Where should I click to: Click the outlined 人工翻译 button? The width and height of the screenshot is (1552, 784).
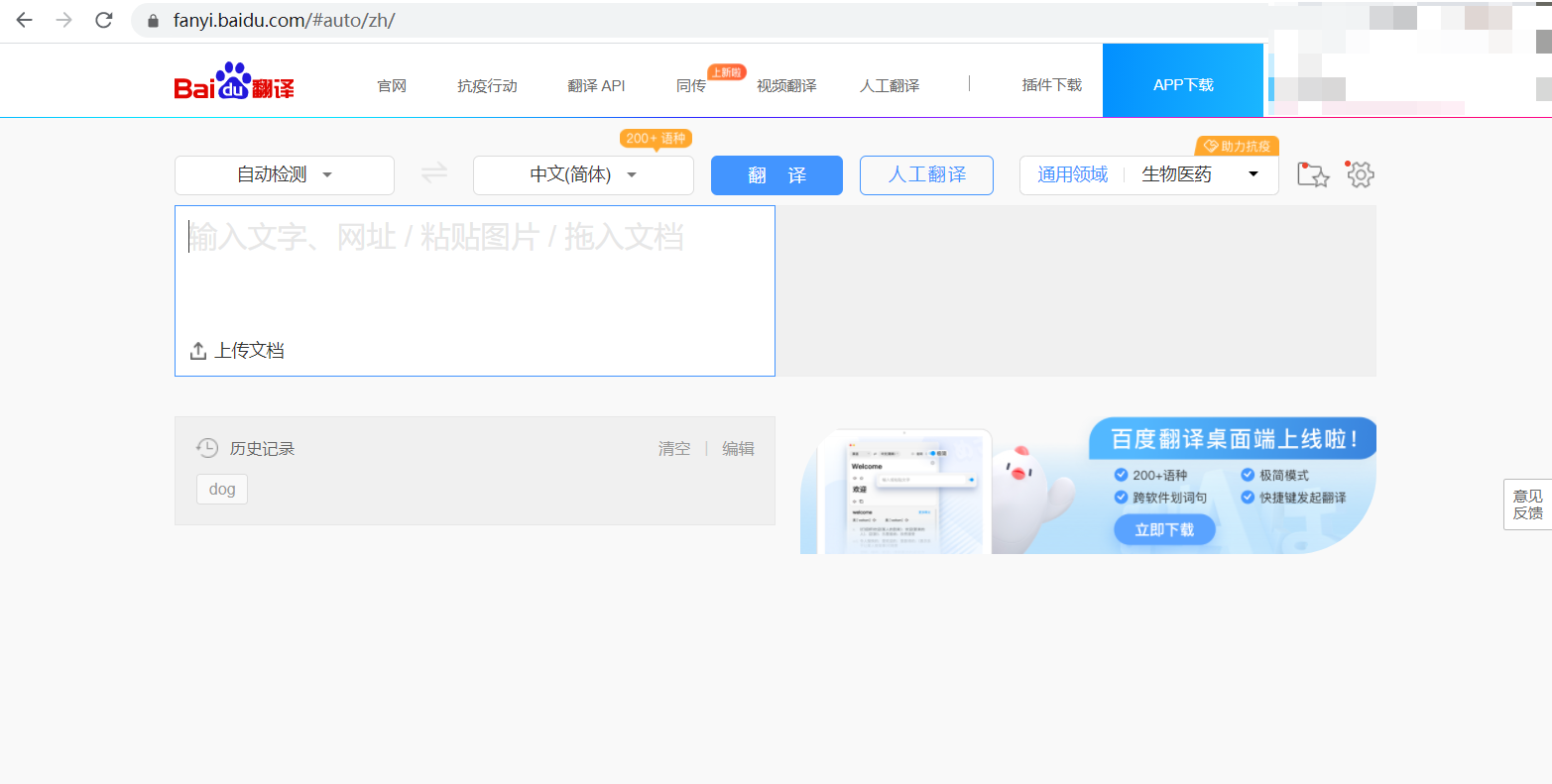pos(926,175)
